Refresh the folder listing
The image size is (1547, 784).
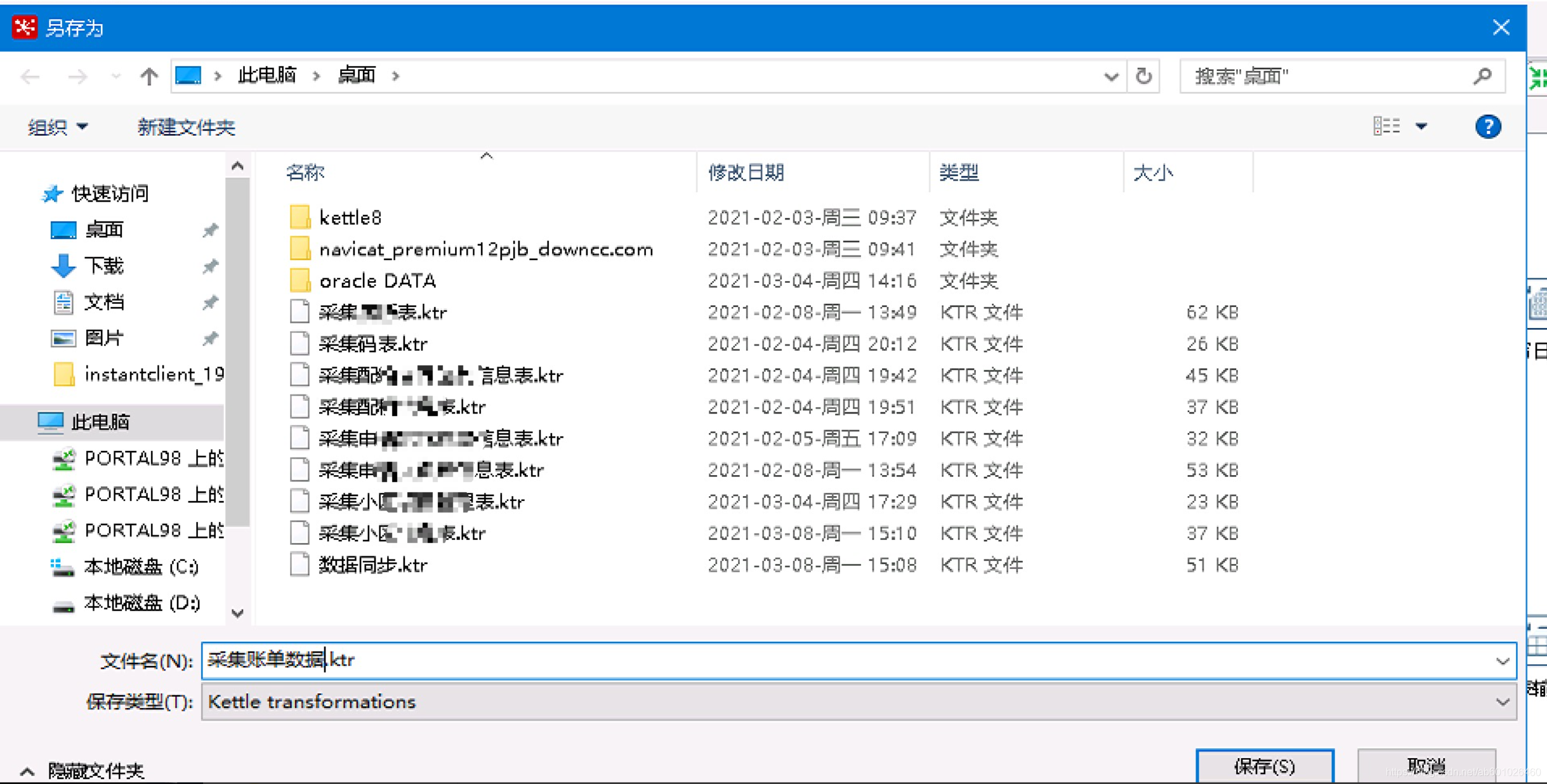click(1143, 76)
